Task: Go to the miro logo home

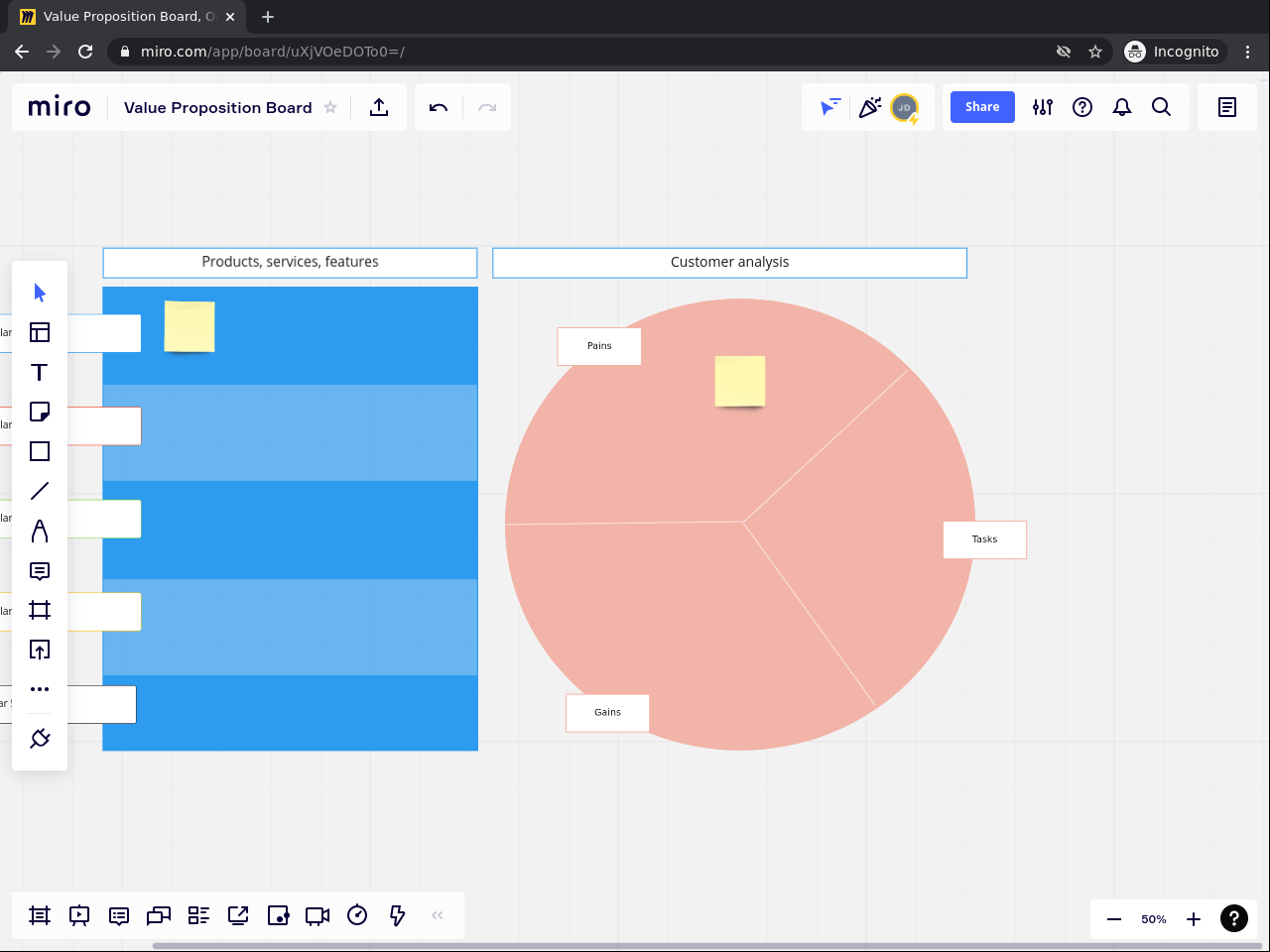Action: click(60, 107)
